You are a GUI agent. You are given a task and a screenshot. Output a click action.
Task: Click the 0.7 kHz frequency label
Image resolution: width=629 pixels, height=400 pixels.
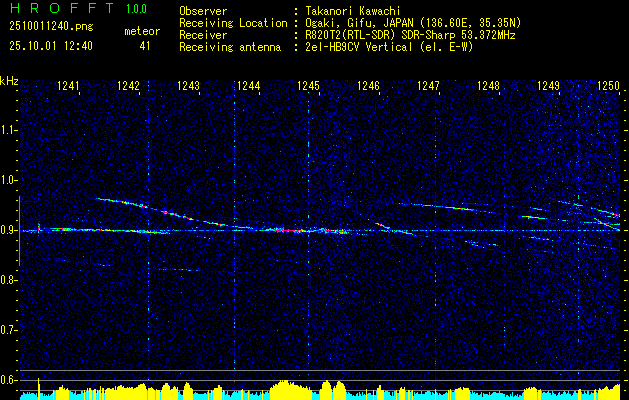pyautogui.click(x=8, y=330)
